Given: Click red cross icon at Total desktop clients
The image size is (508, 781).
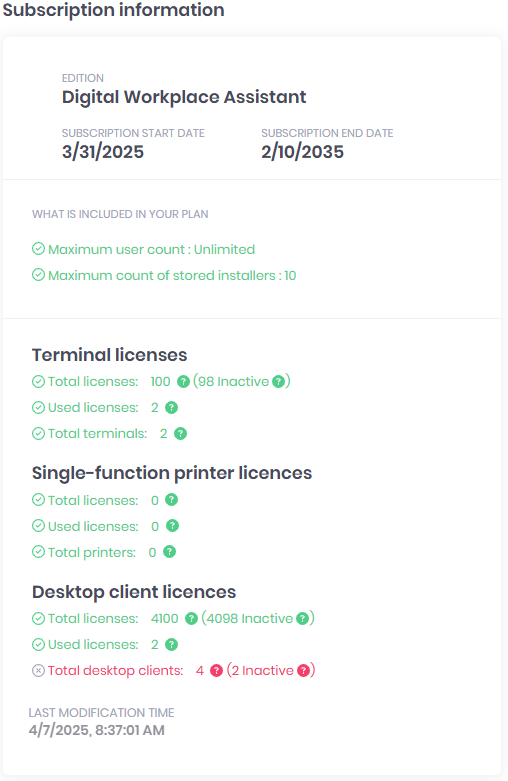Looking at the screenshot, I should coord(38,670).
